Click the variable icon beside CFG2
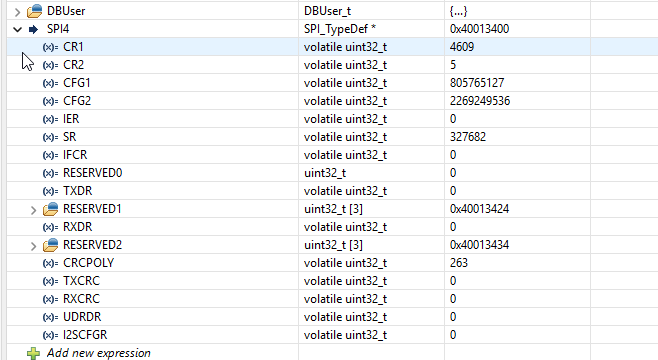The height and width of the screenshot is (360, 658). (x=50, y=102)
